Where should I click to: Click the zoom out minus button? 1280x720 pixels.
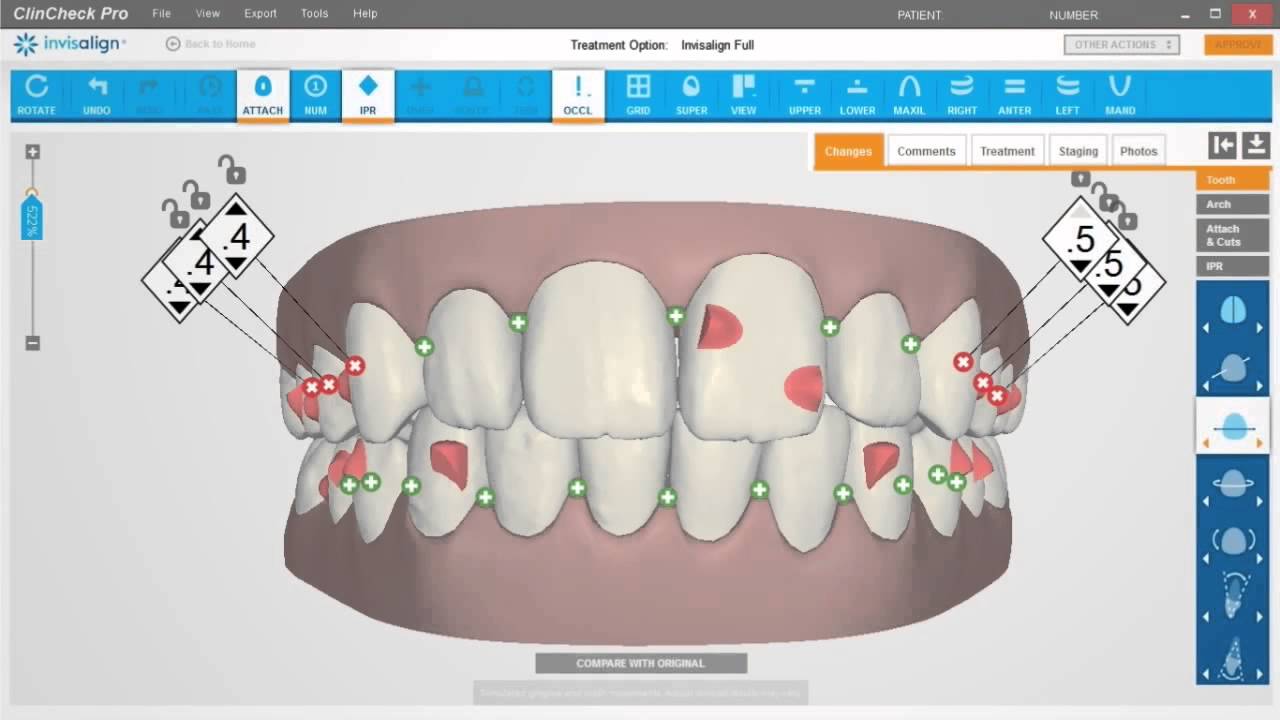tap(33, 343)
